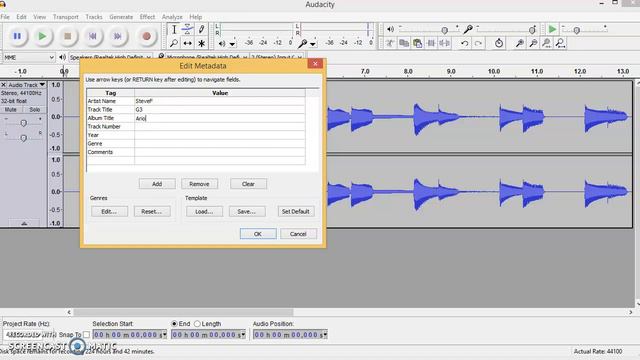Select the Multi-Tool asterisk icon
The height and width of the screenshot is (360, 640).
tap(201, 43)
